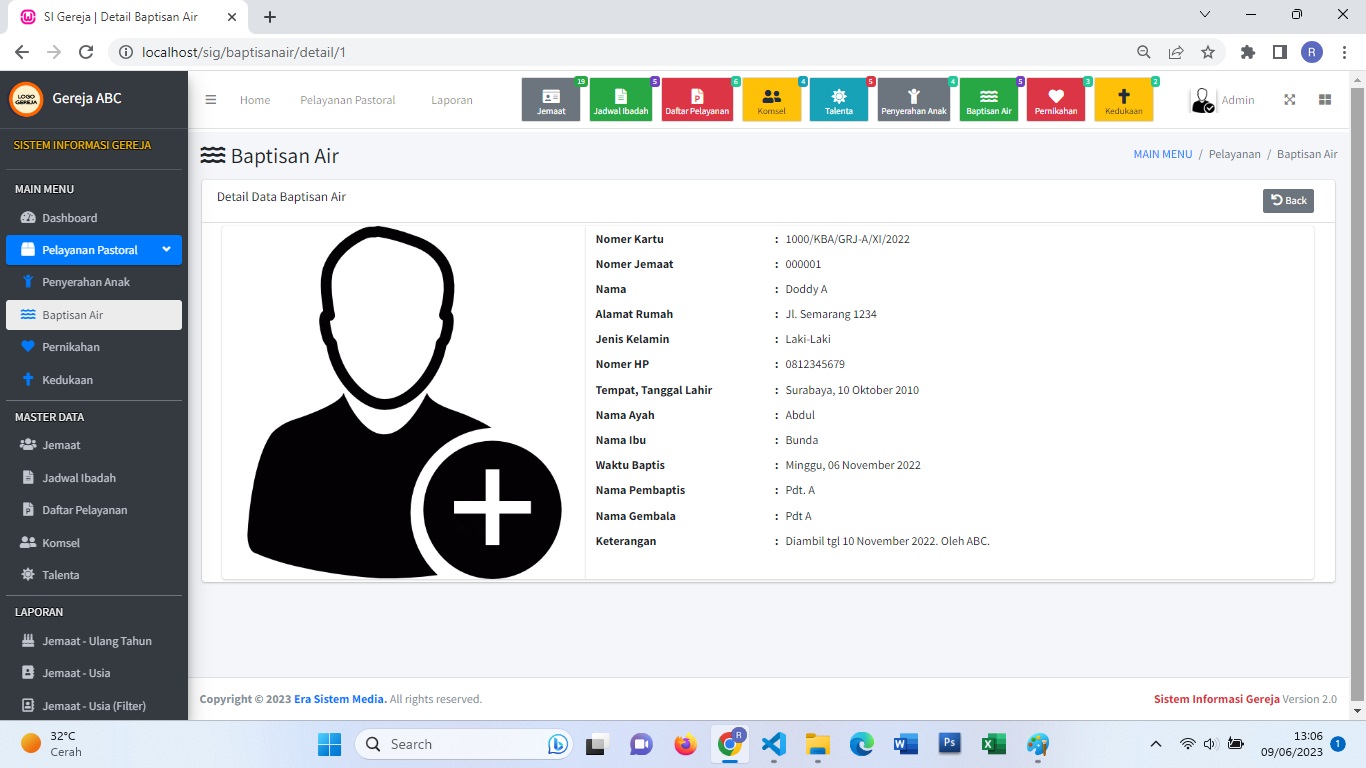
Task: Open the green Jadwal Ibadah tile
Action: pos(621,100)
